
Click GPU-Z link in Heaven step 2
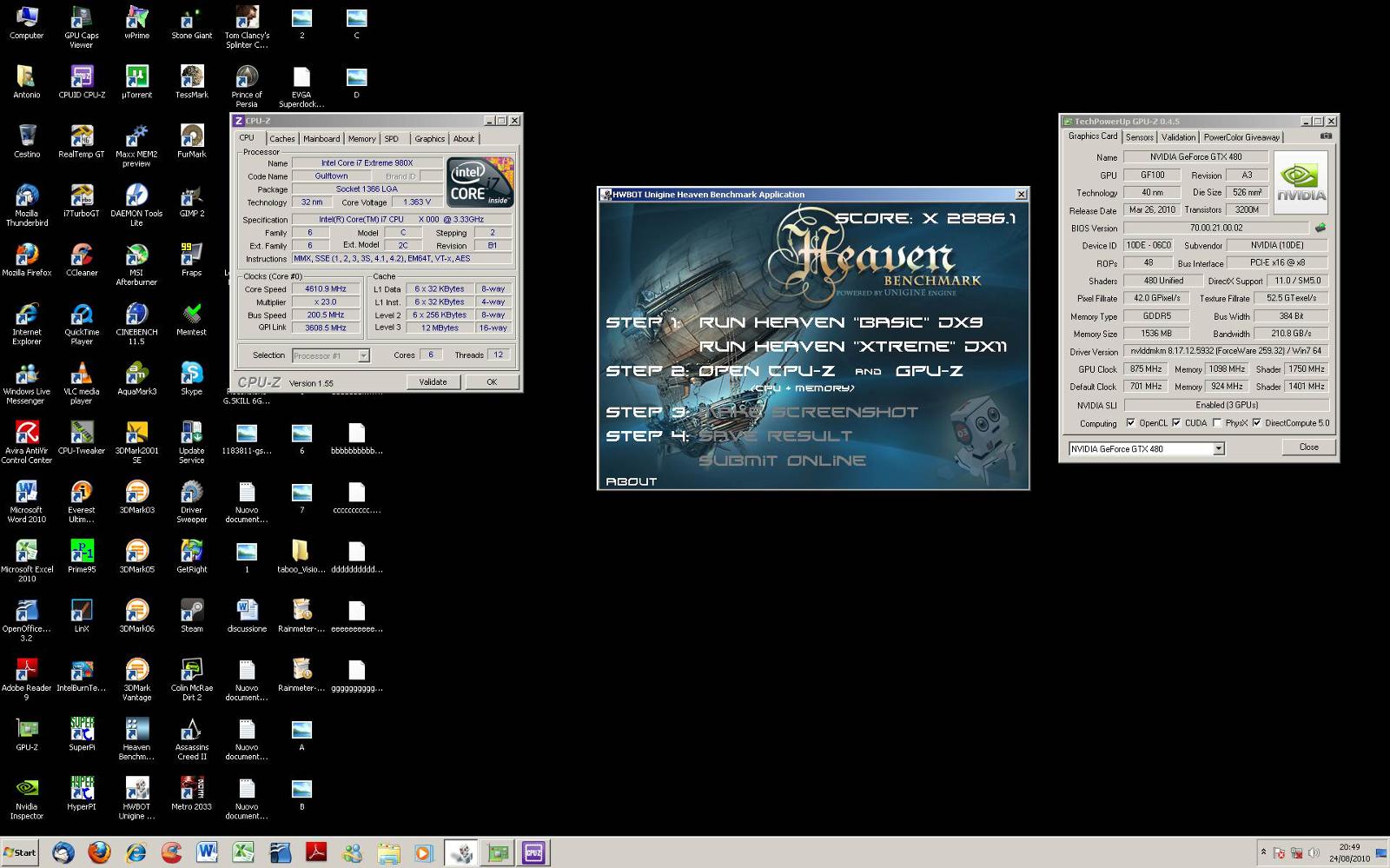click(x=929, y=371)
